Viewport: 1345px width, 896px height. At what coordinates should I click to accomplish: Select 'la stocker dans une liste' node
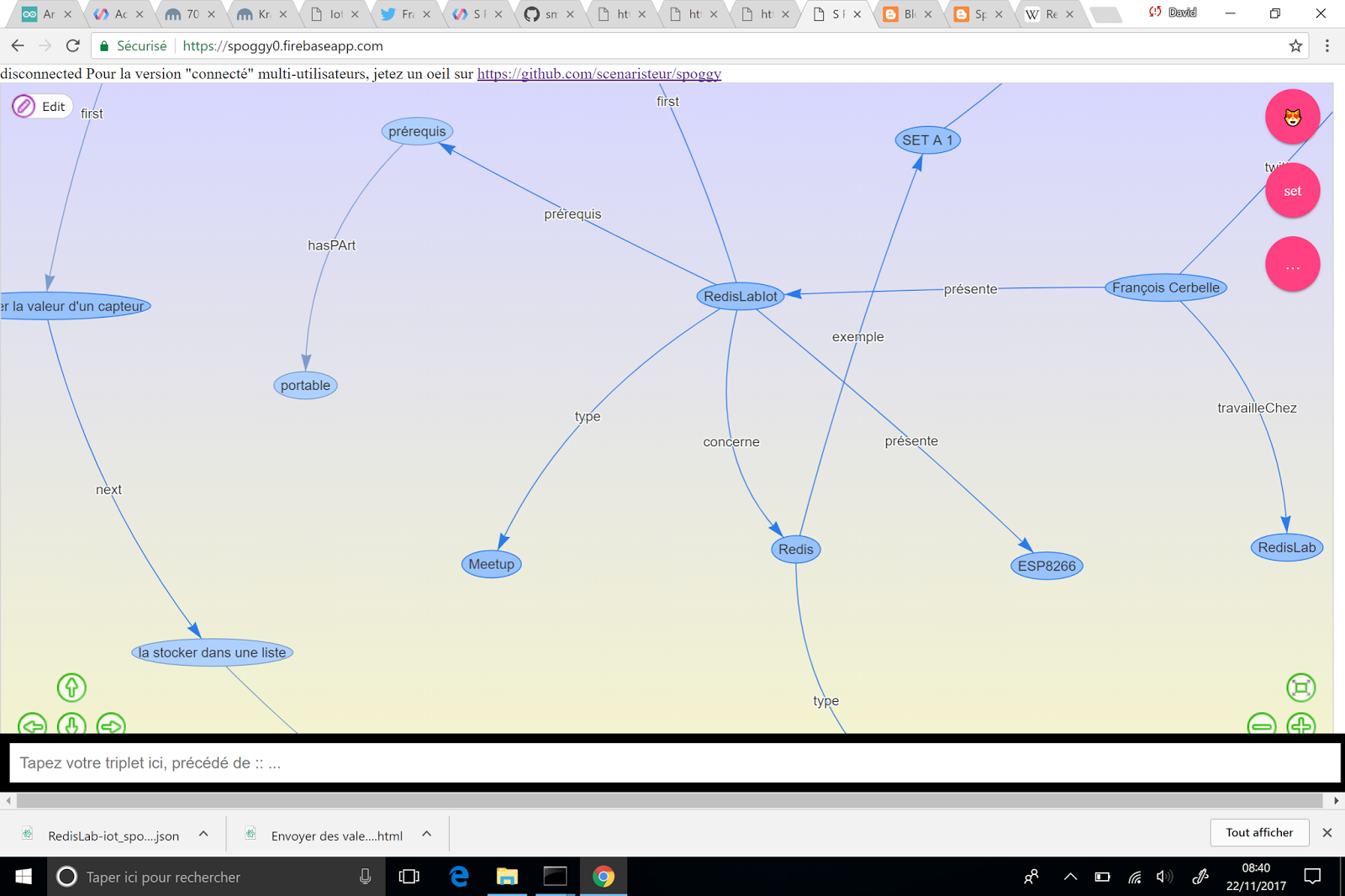pyautogui.click(x=212, y=652)
